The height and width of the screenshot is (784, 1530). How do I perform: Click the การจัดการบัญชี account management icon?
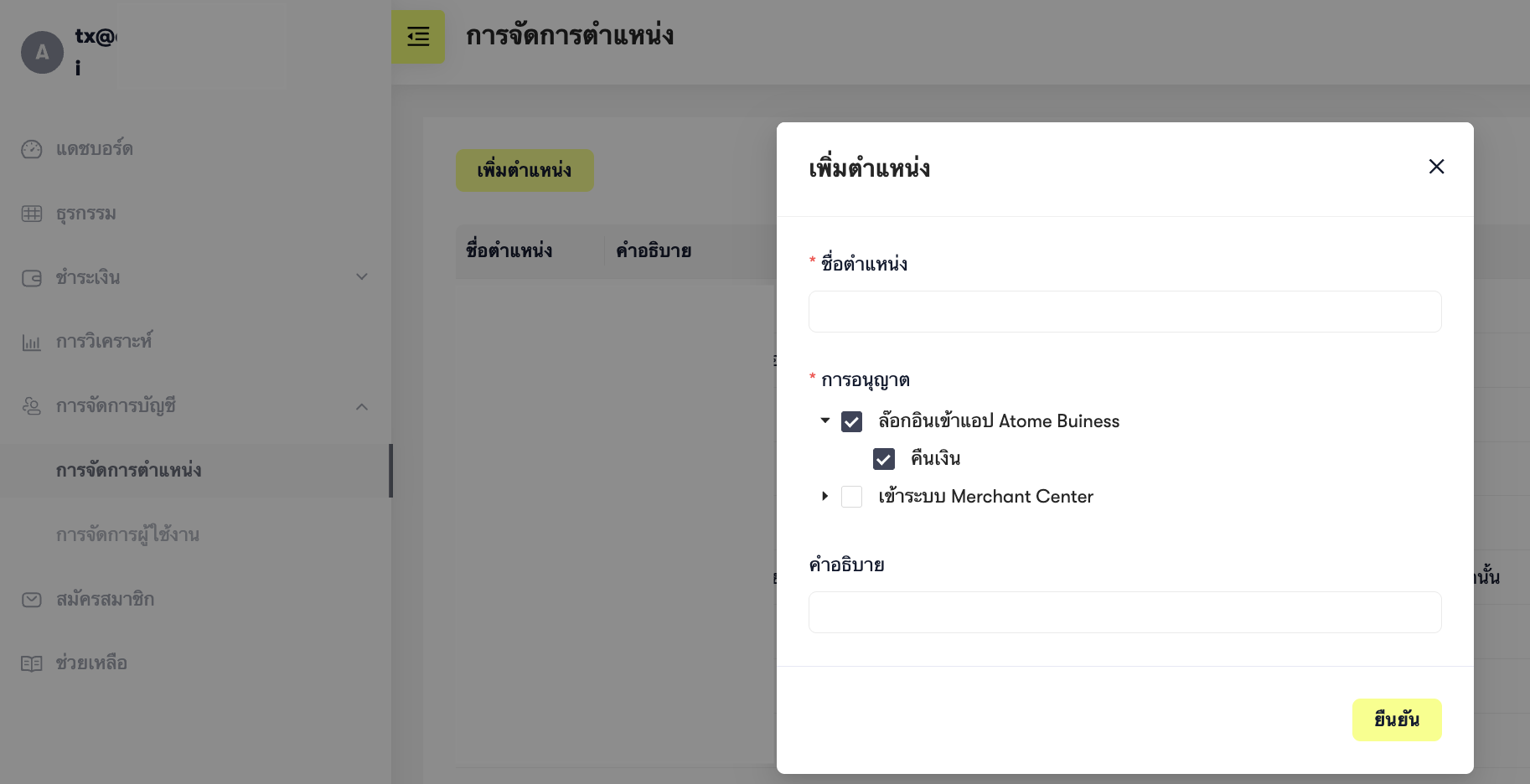(x=32, y=406)
